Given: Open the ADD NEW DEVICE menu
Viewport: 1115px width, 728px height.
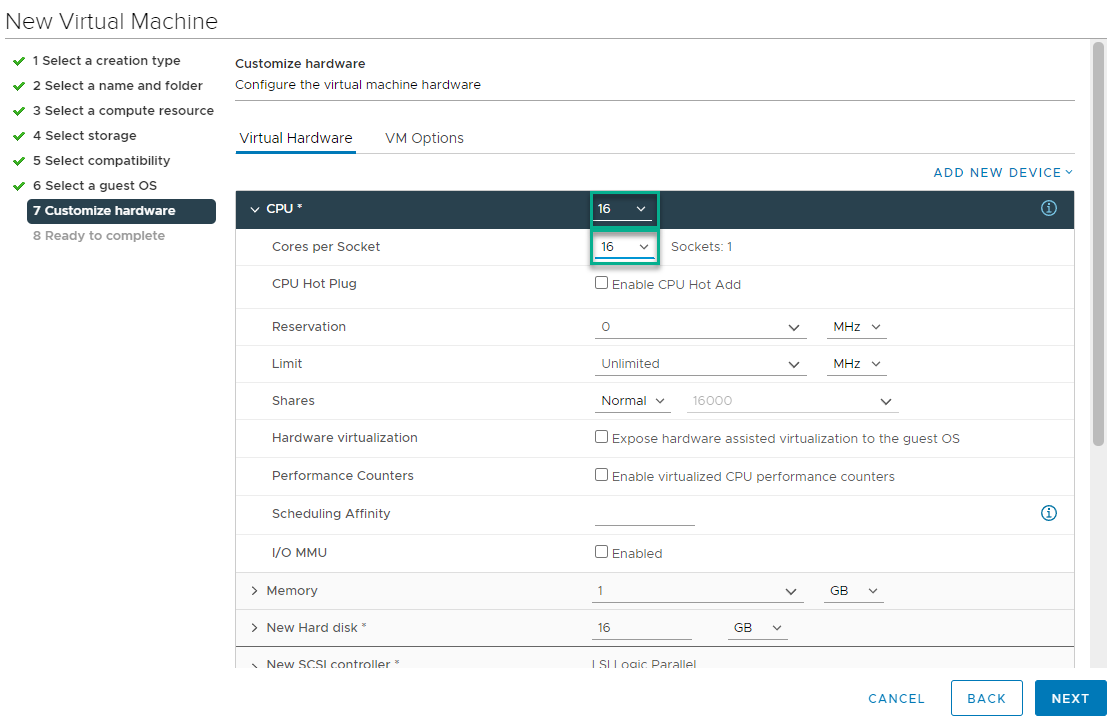Looking at the screenshot, I should pyautogui.click(x=1002, y=173).
